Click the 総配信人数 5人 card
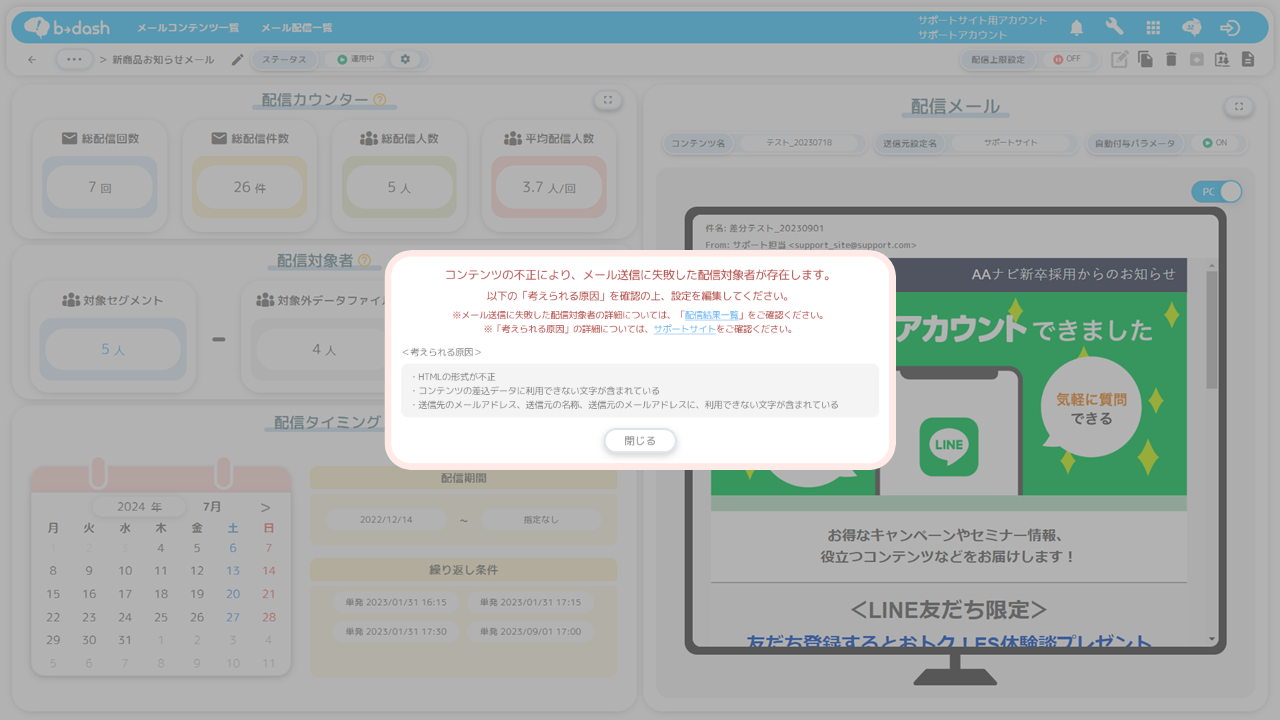 399,174
